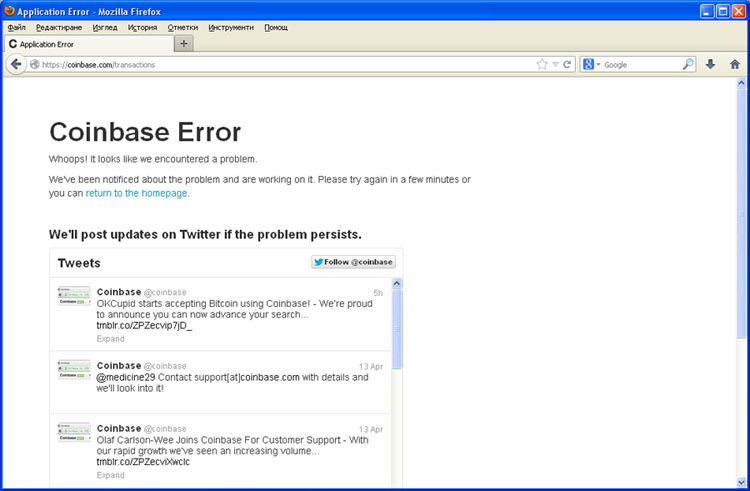Reload the page with the refresh icon
Image resolution: width=750 pixels, height=491 pixels.
[567, 64]
